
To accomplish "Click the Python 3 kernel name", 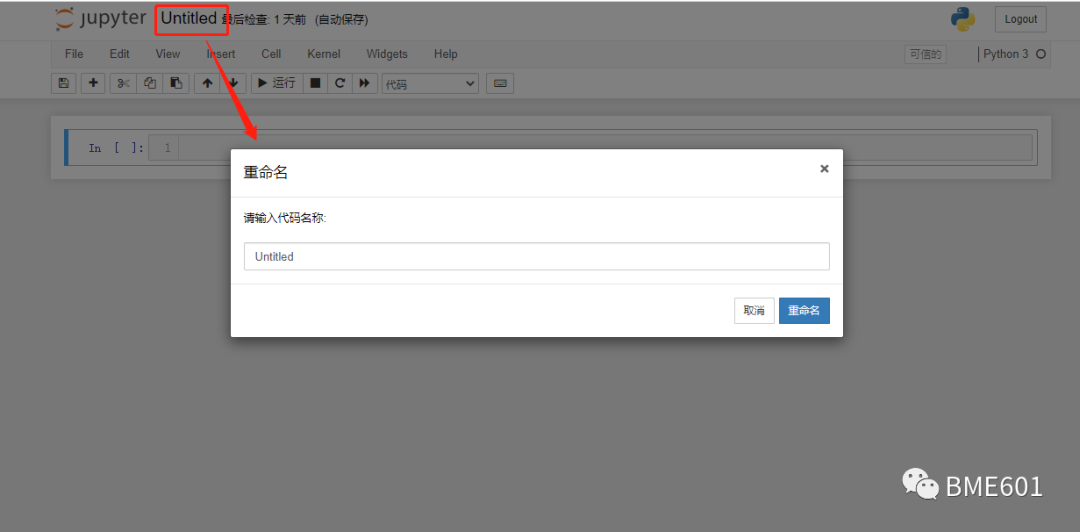I will [1006, 54].
